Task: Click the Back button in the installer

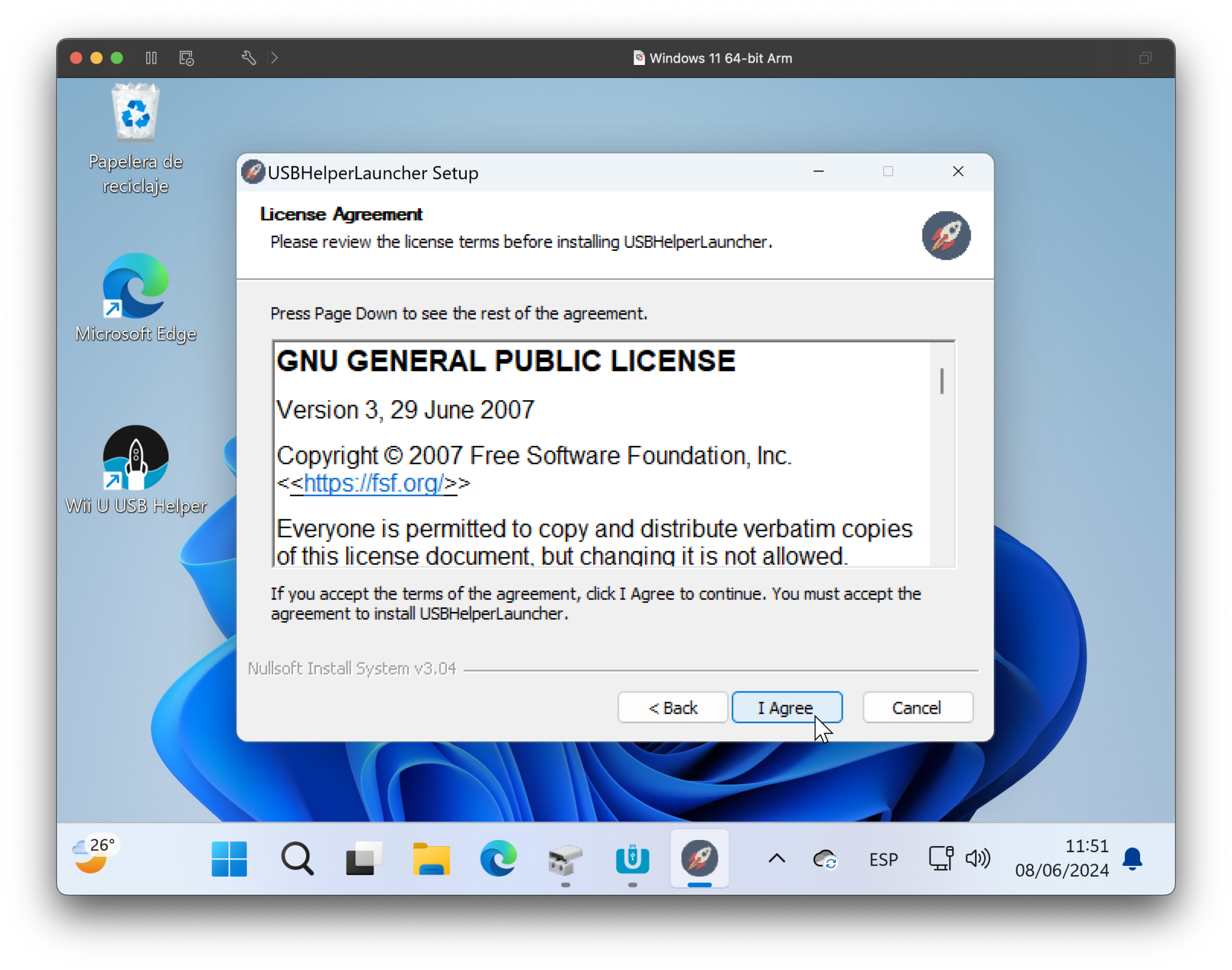Action: pyautogui.click(x=673, y=708)
